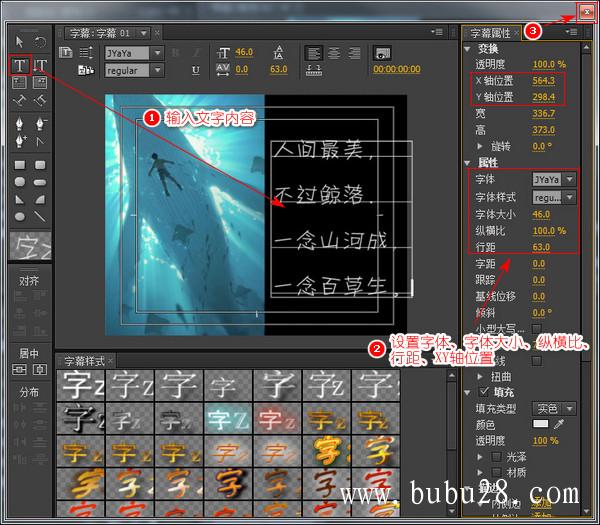Screen dimensions: 600x525
Task: Select the Add Anchor Point tool
Action: coord(20,141)
